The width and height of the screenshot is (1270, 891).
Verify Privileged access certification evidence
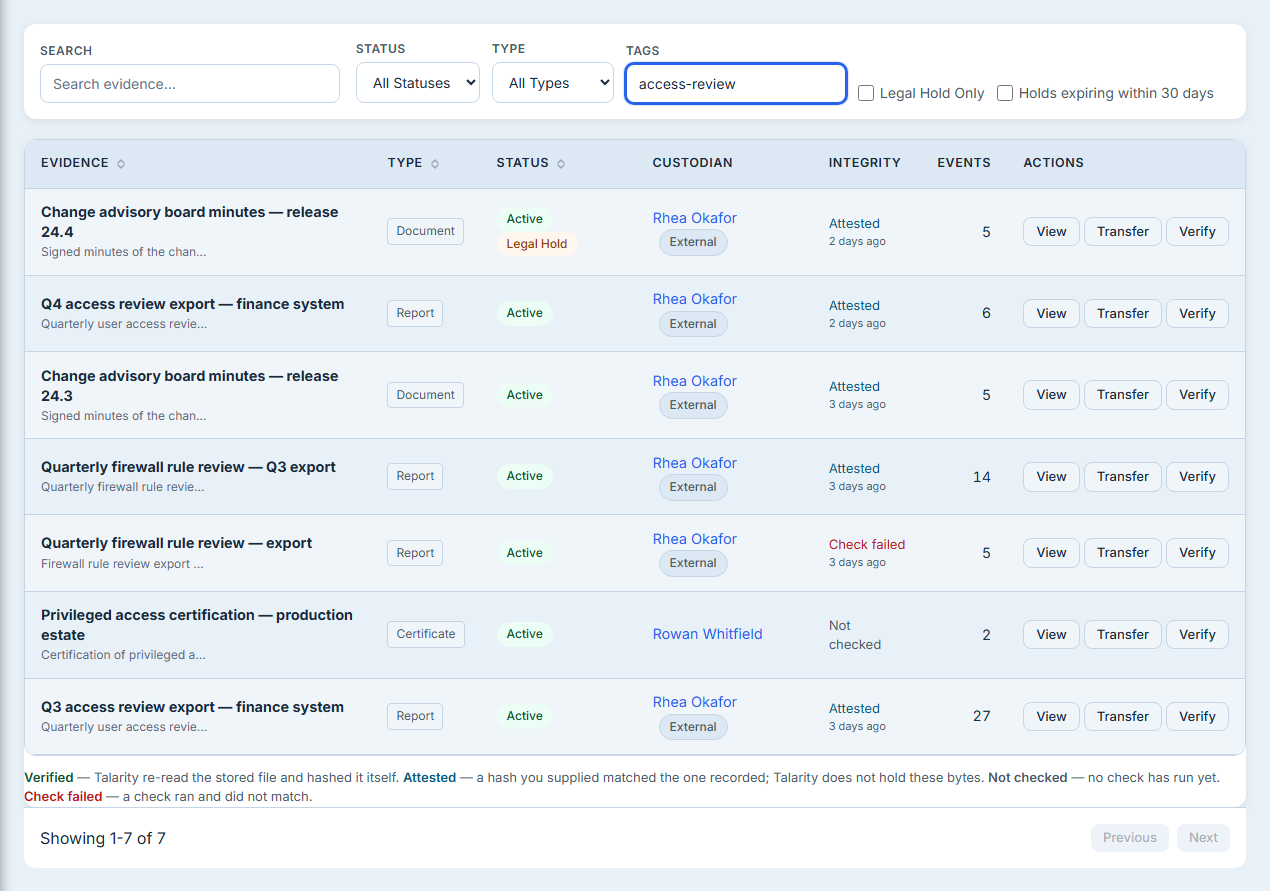[1197, 634]
